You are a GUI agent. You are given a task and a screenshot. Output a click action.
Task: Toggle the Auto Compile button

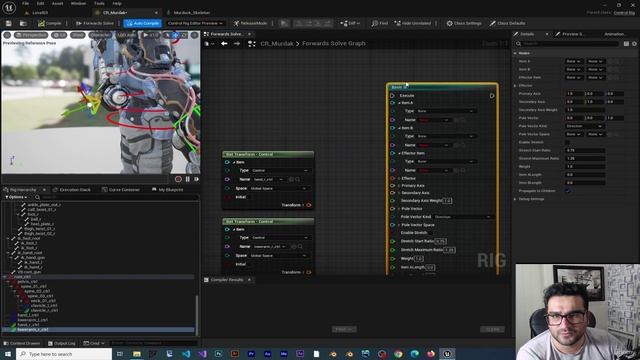pyautogui.click(x=142, y=23)
